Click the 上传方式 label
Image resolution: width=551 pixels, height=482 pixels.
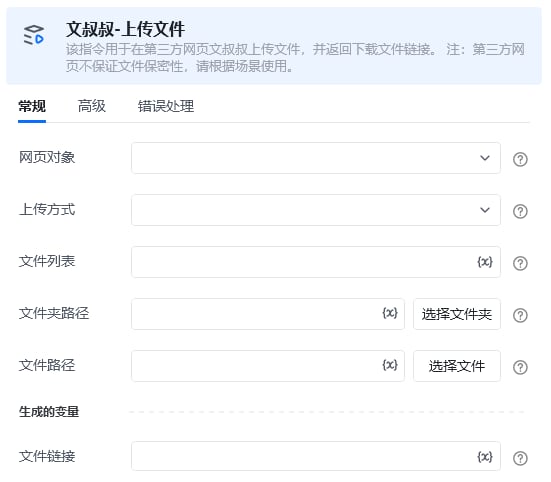[47, 209]
